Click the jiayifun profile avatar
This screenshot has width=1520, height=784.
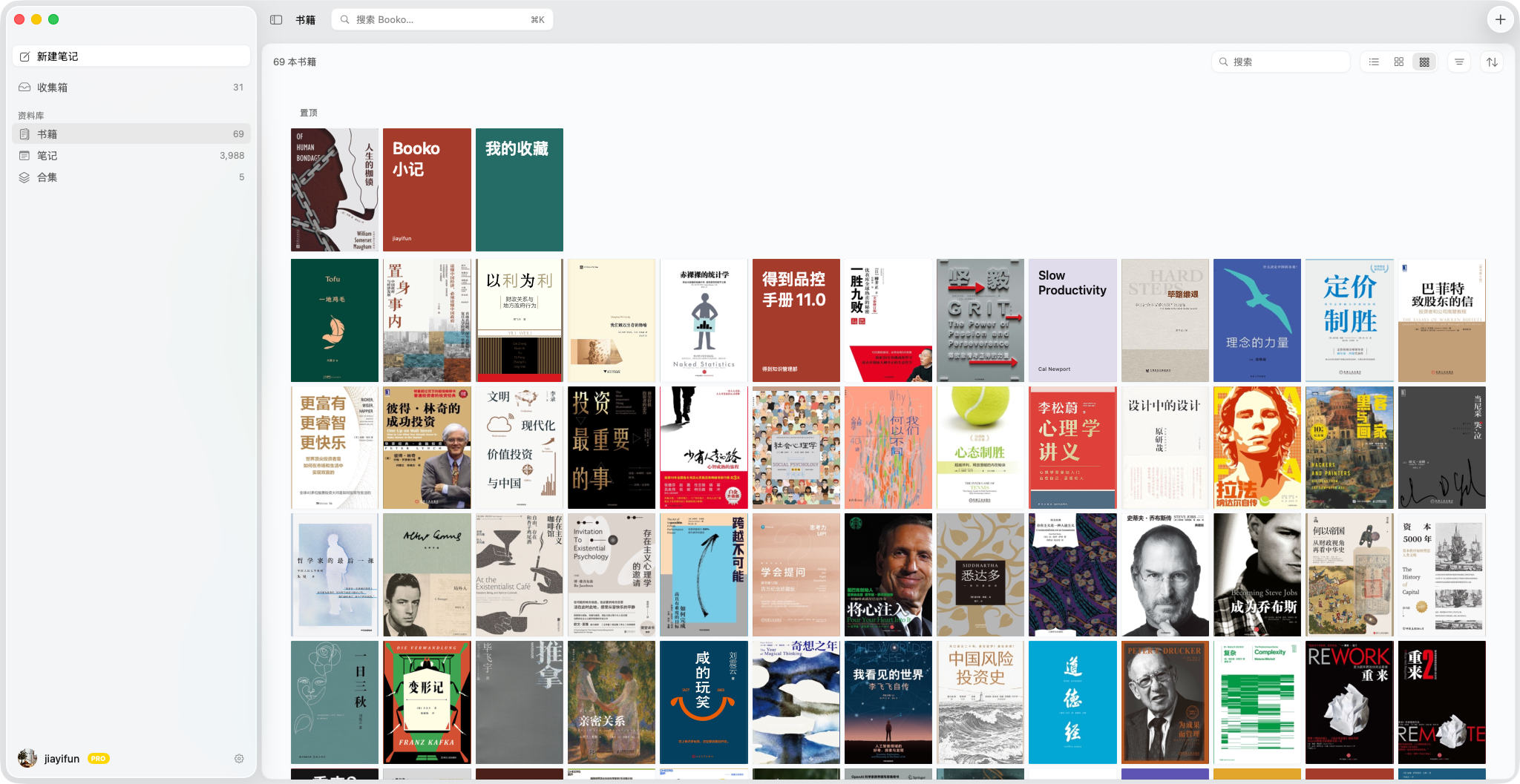[27, 758]
